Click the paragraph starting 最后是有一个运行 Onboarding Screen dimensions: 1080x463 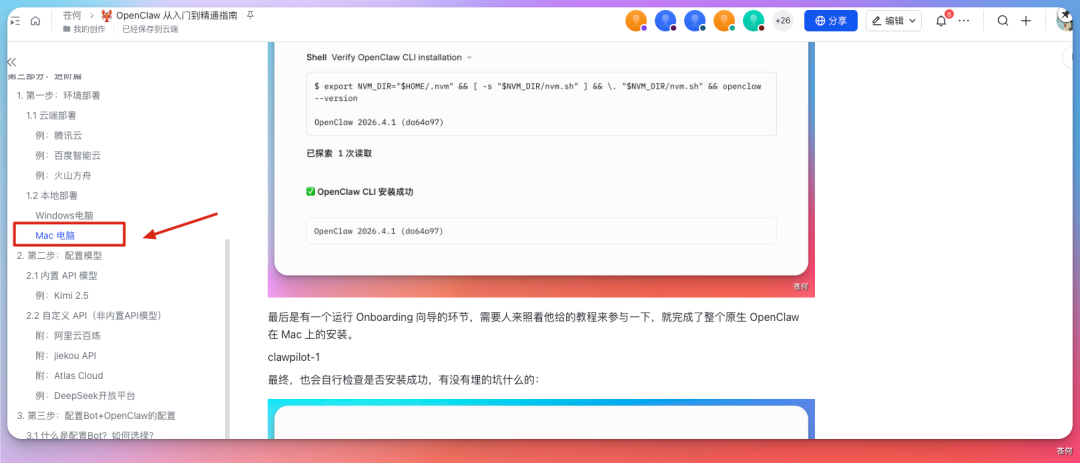pos(533,326)
